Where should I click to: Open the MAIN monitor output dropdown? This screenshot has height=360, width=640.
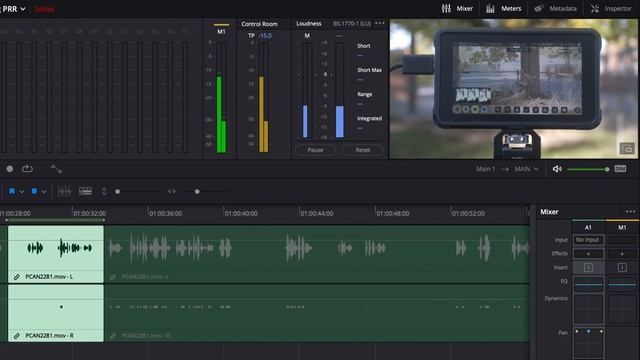pyautogui.click(x=527, y=169)
